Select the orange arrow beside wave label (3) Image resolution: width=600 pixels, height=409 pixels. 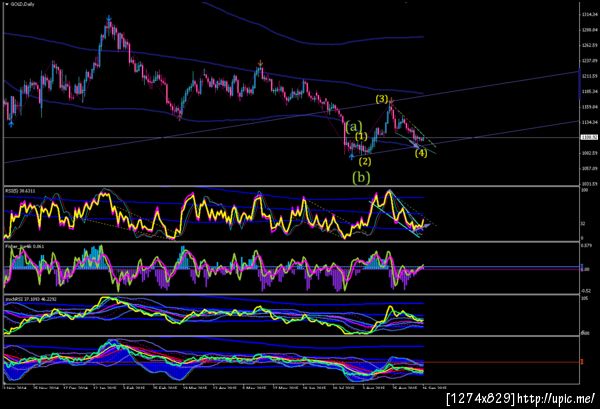point(391,101)
